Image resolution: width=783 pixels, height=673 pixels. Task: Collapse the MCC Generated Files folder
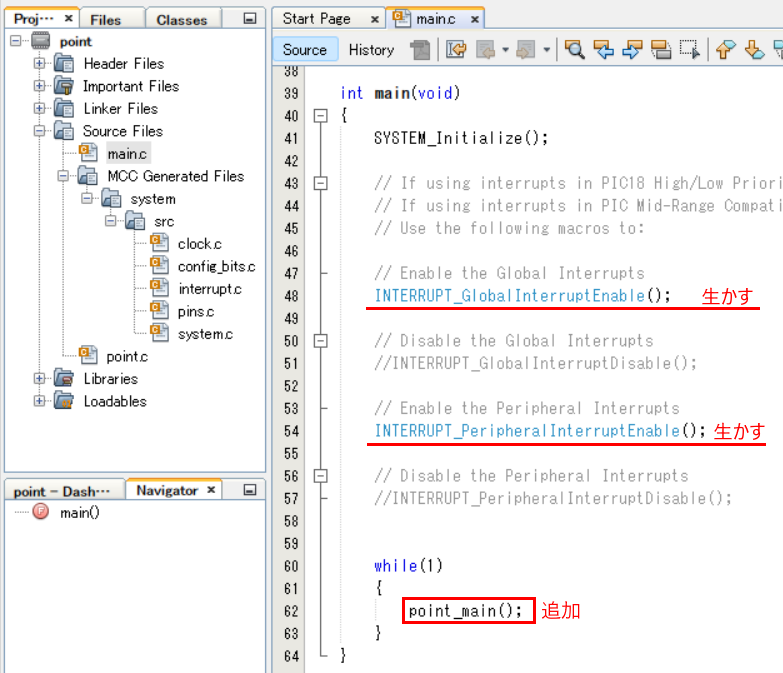point(64,176)
